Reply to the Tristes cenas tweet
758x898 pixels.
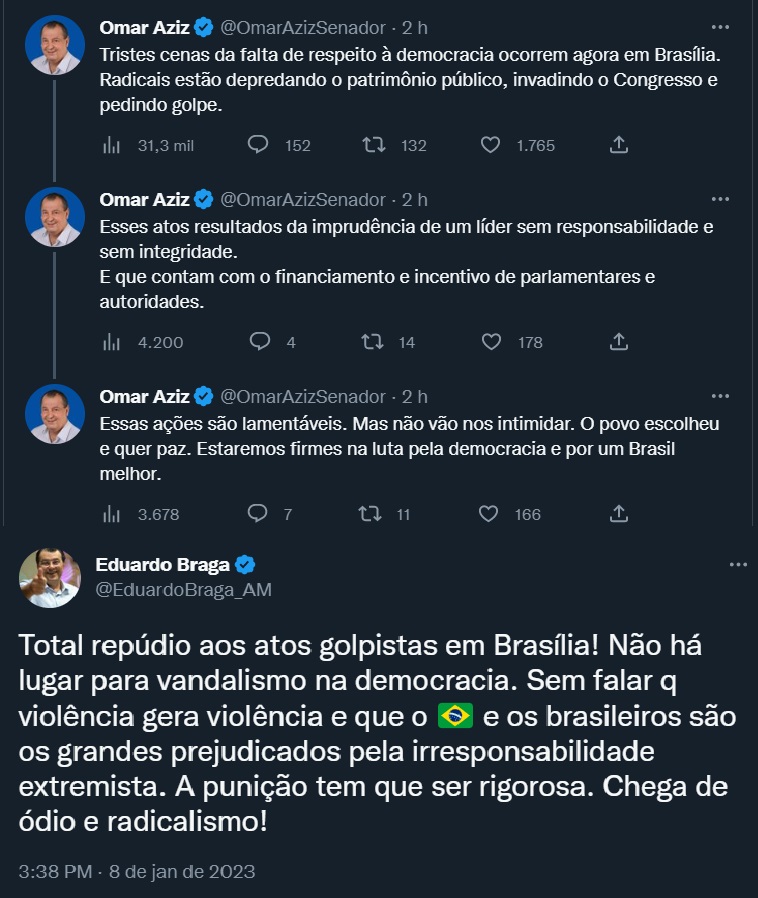click(258, 145)
